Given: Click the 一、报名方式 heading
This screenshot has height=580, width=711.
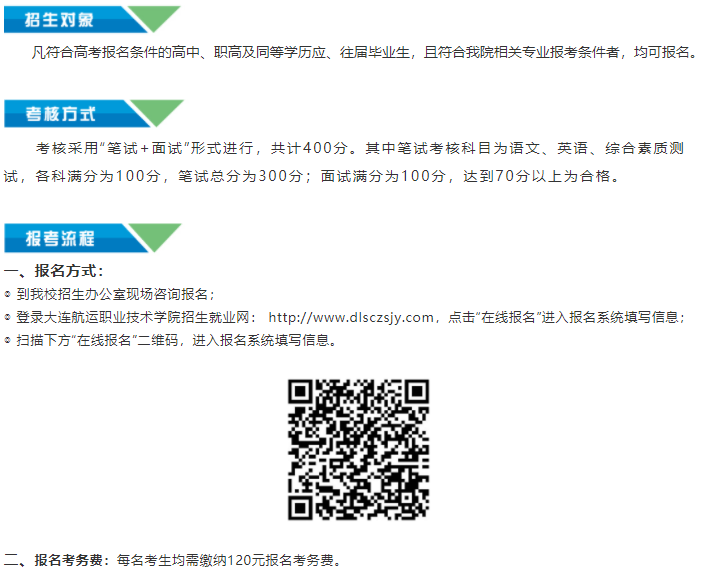Looking at the screenshot, I should [54, 271].
